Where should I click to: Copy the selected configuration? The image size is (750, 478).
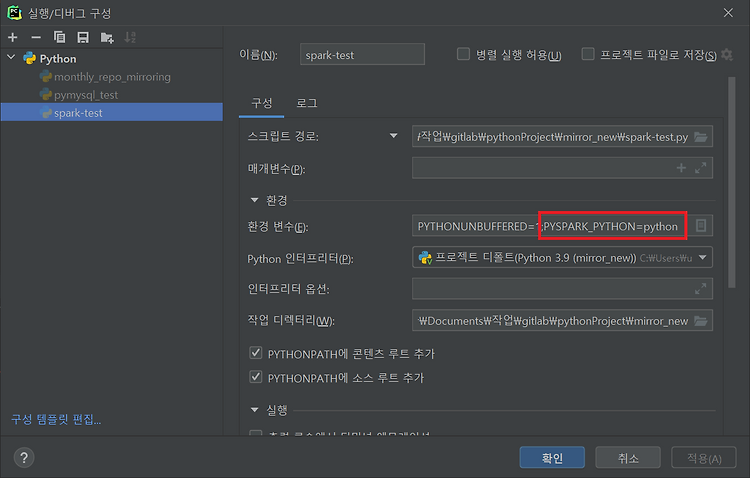coord(59,37)
